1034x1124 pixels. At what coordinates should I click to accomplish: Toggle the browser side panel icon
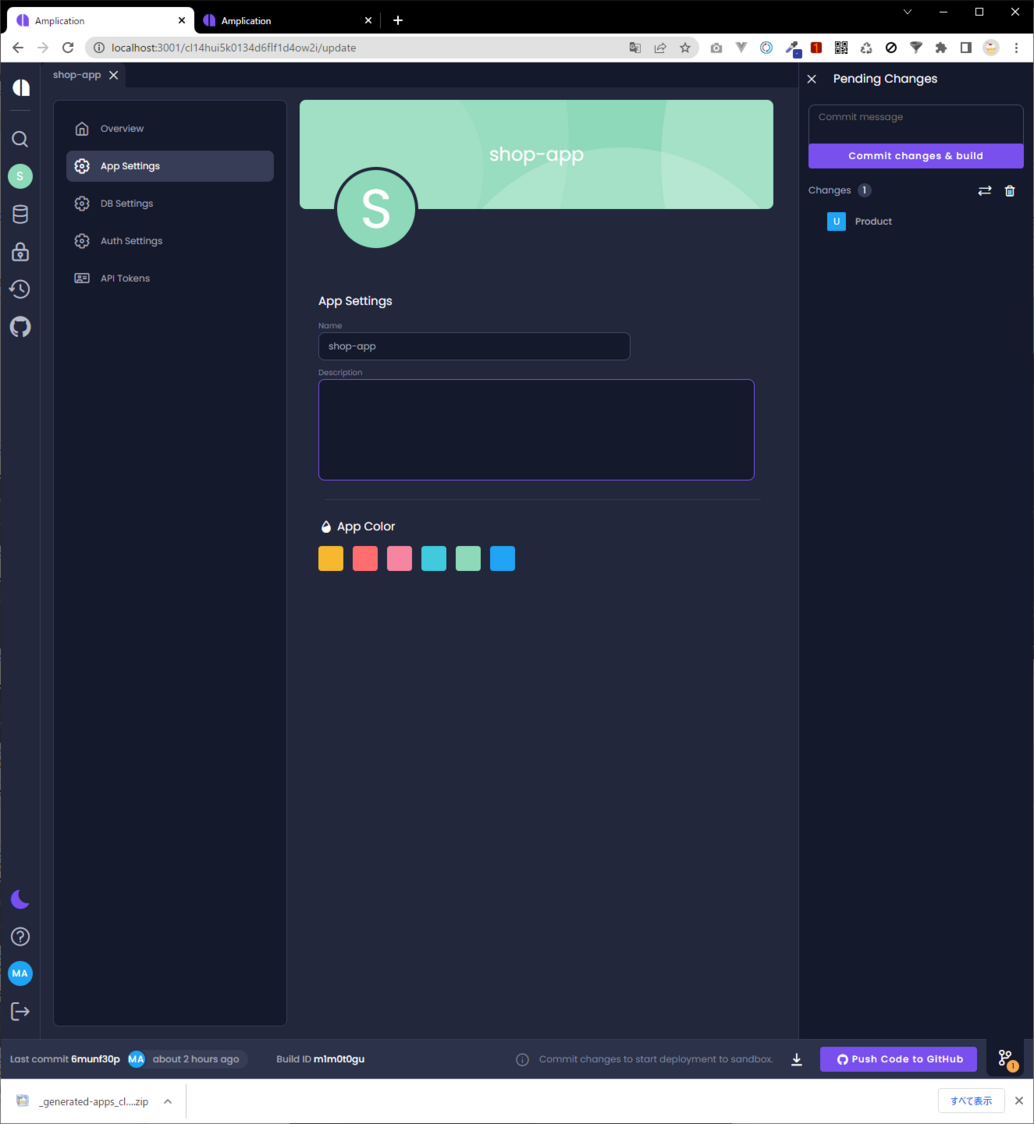pos(966,48)
